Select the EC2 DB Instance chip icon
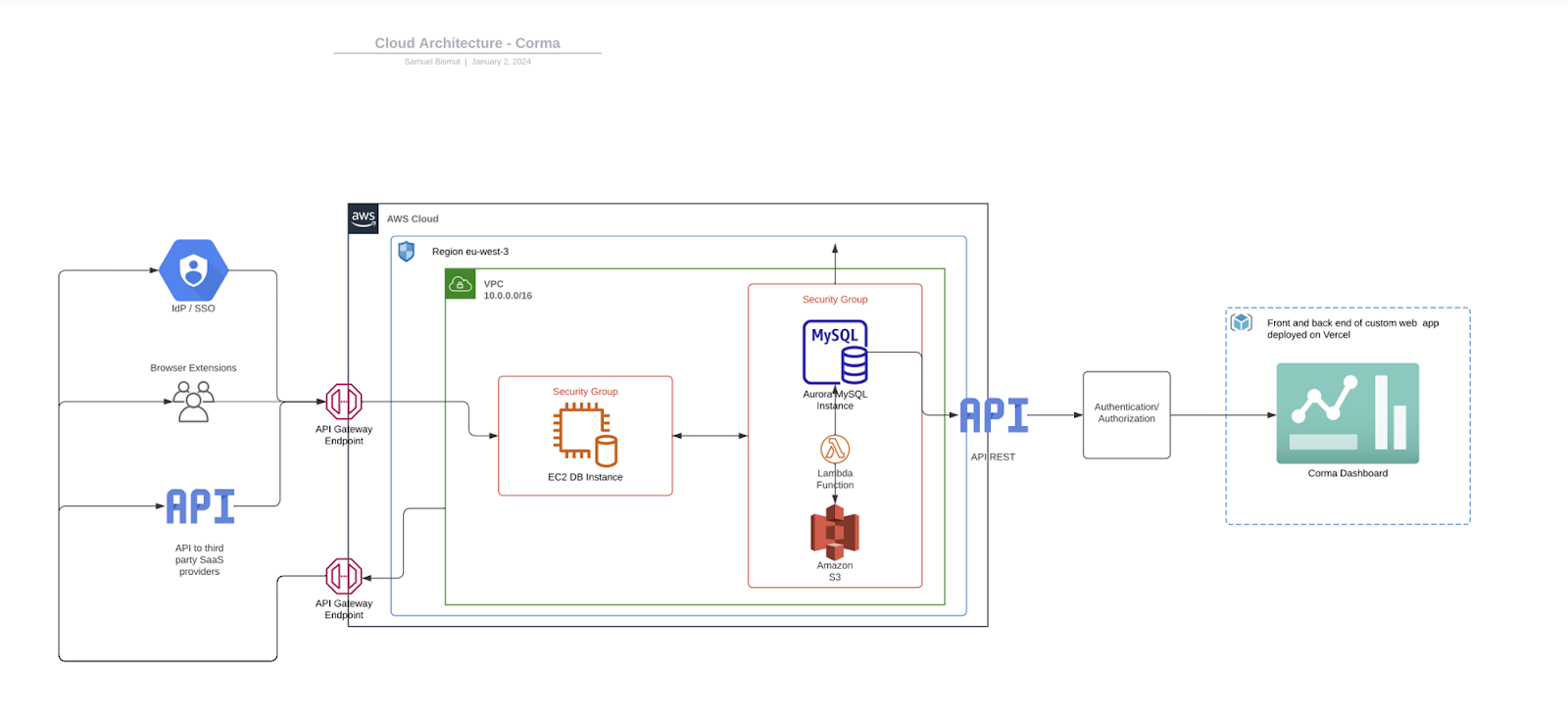 coord(585,434)
